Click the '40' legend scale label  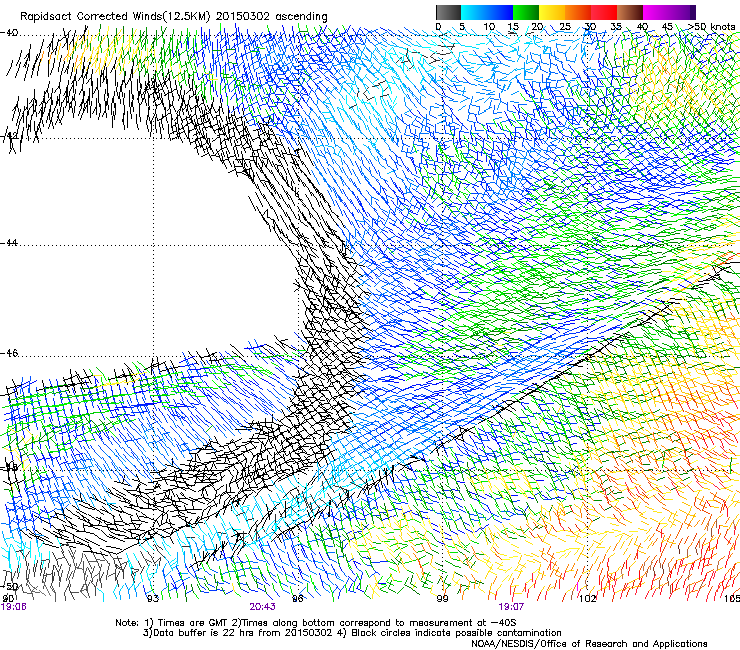[x=642, y=27]
